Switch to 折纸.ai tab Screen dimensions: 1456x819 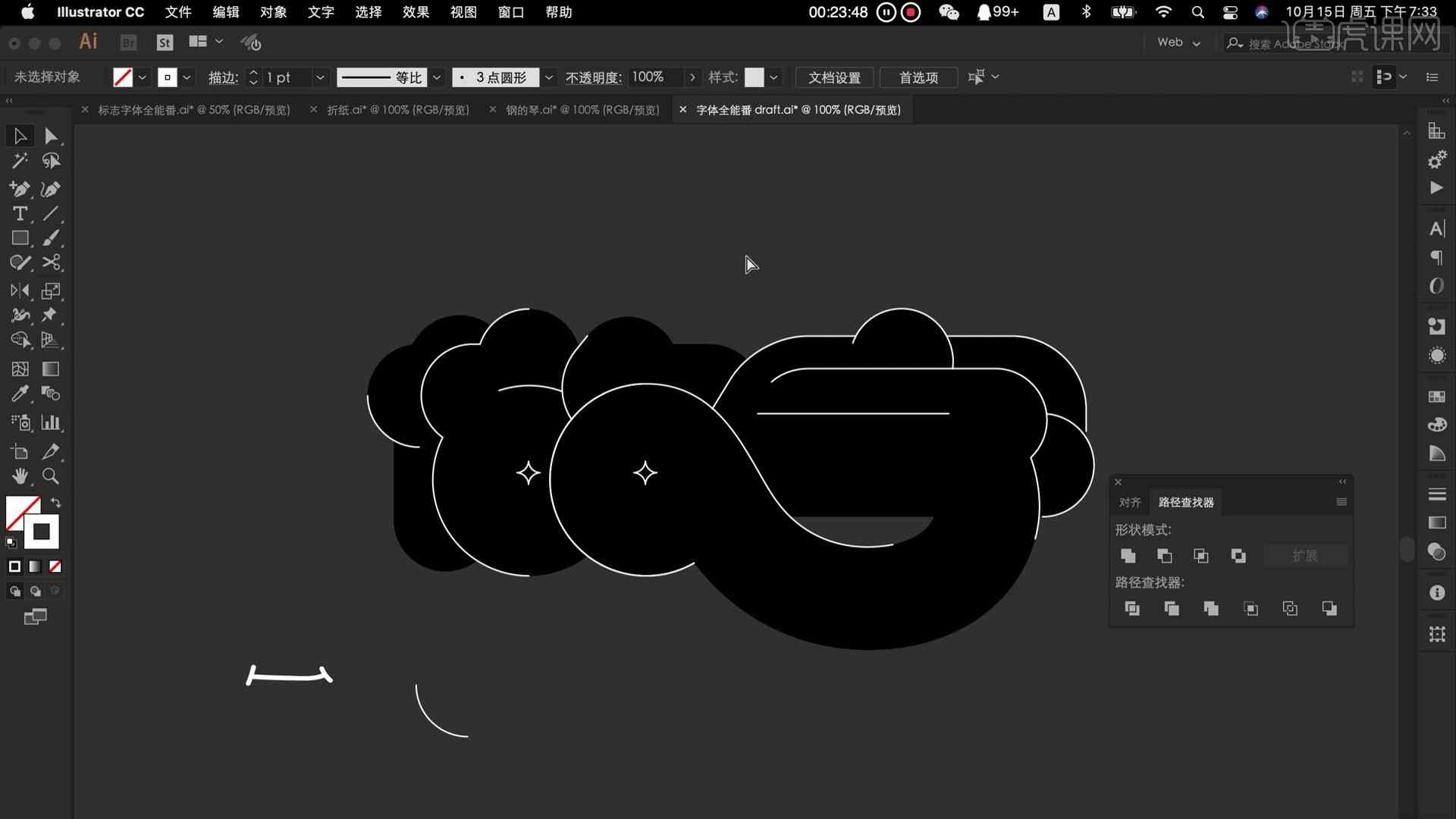(397, 109)
